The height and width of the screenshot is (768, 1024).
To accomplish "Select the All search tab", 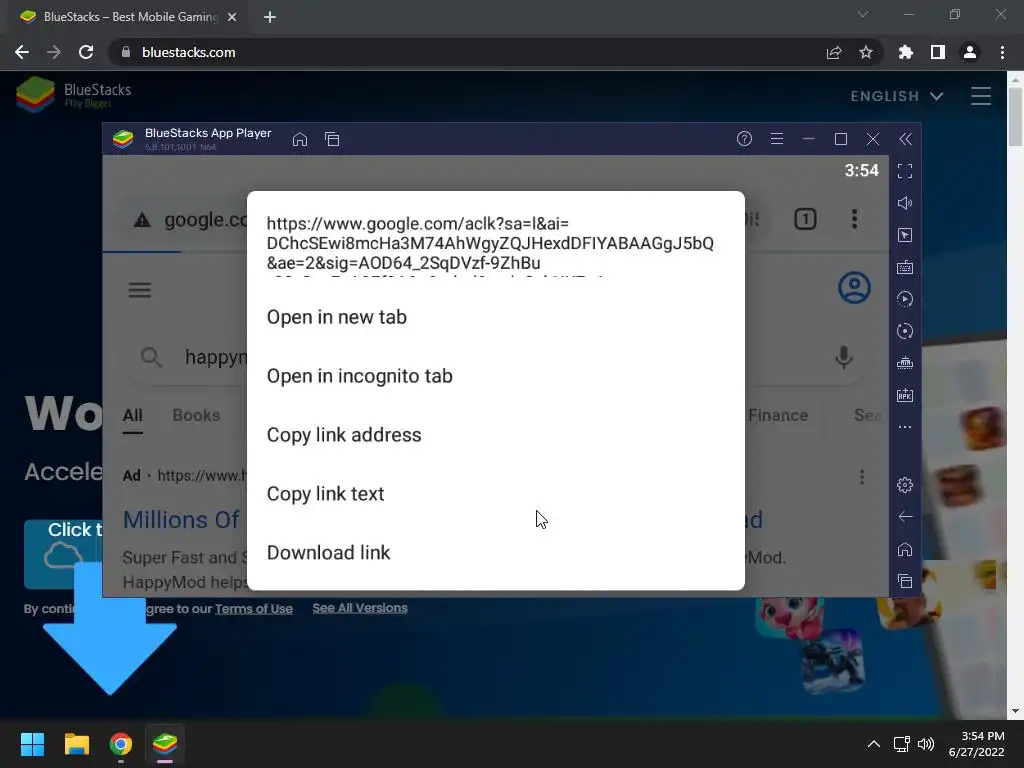I will [133, 415].
